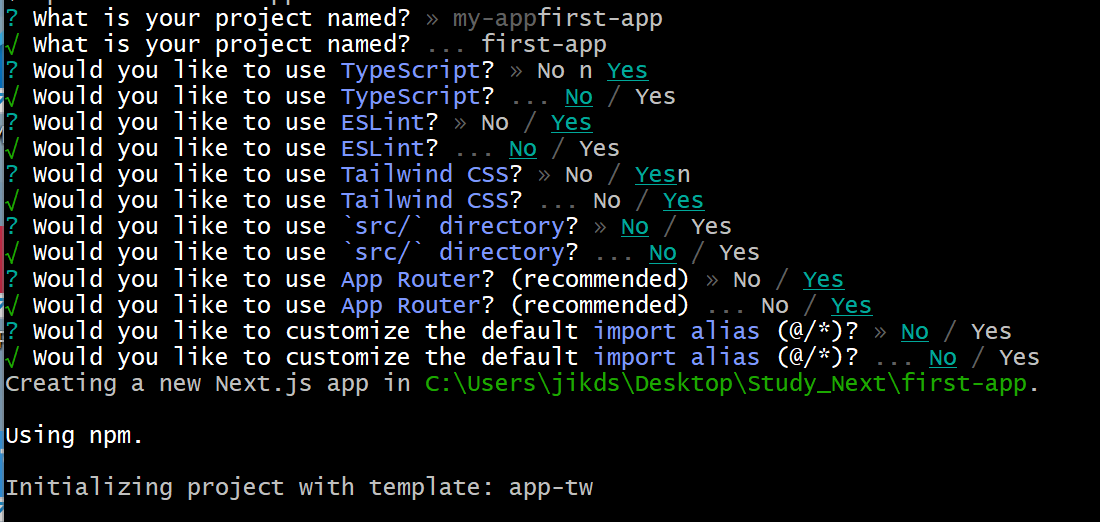Click the 'app-tw' template name
Viewport: 1100px width, 522px height.
551,488
